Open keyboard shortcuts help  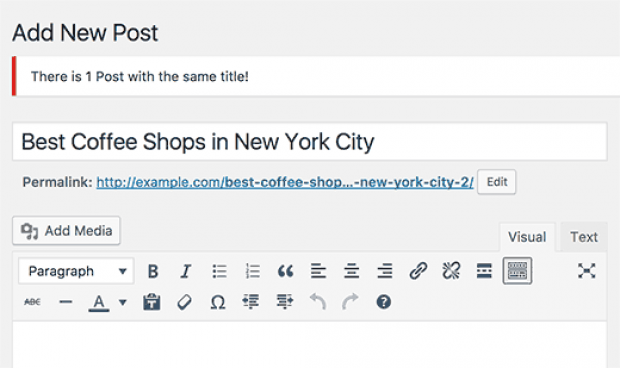click(x=384, y=302)
